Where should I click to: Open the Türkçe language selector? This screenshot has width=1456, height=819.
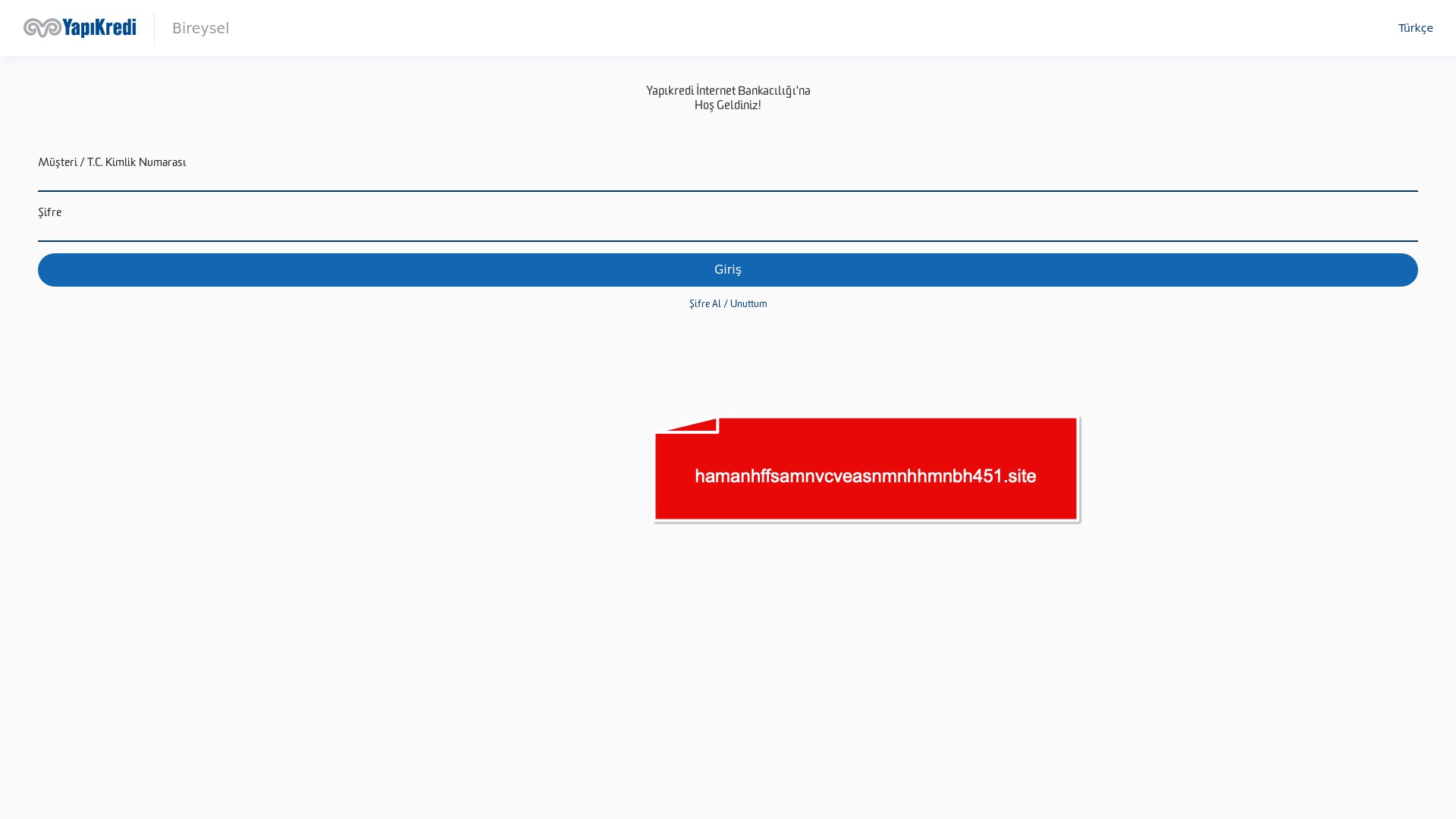pos(1415,28)
